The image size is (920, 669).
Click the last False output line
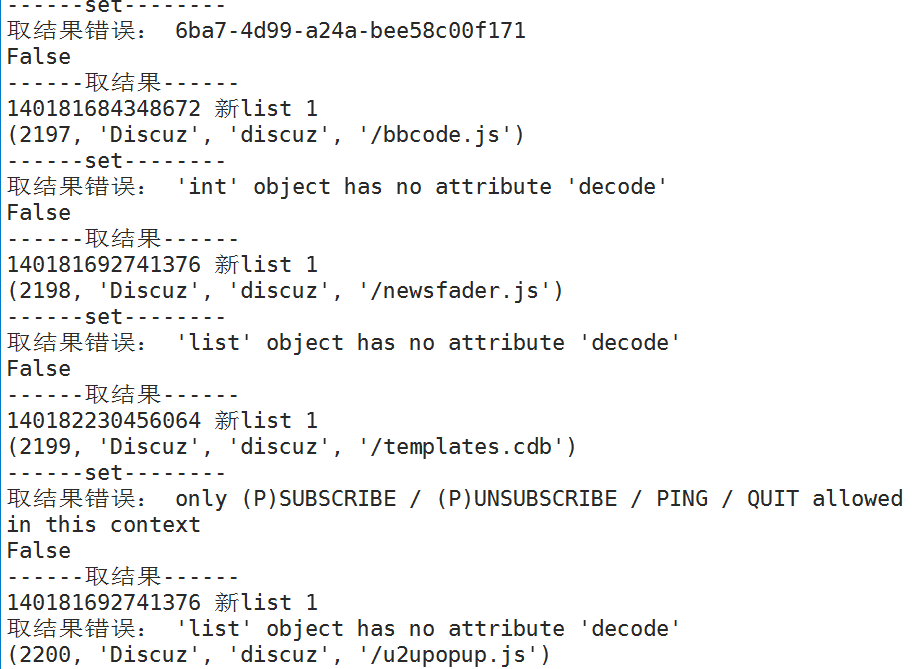coord(39,551)
